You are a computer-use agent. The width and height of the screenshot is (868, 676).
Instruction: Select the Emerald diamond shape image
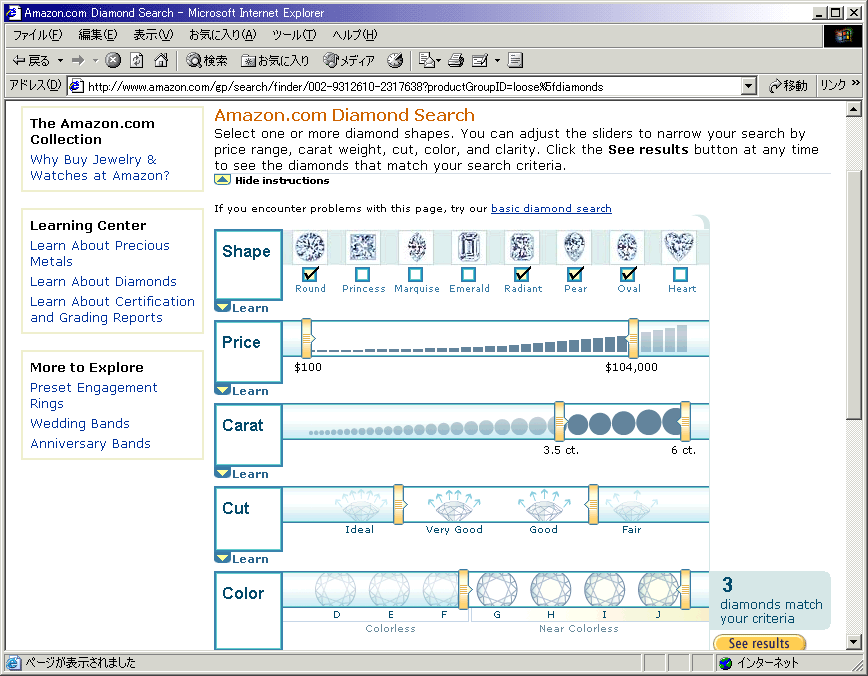(x=469, y=246)
